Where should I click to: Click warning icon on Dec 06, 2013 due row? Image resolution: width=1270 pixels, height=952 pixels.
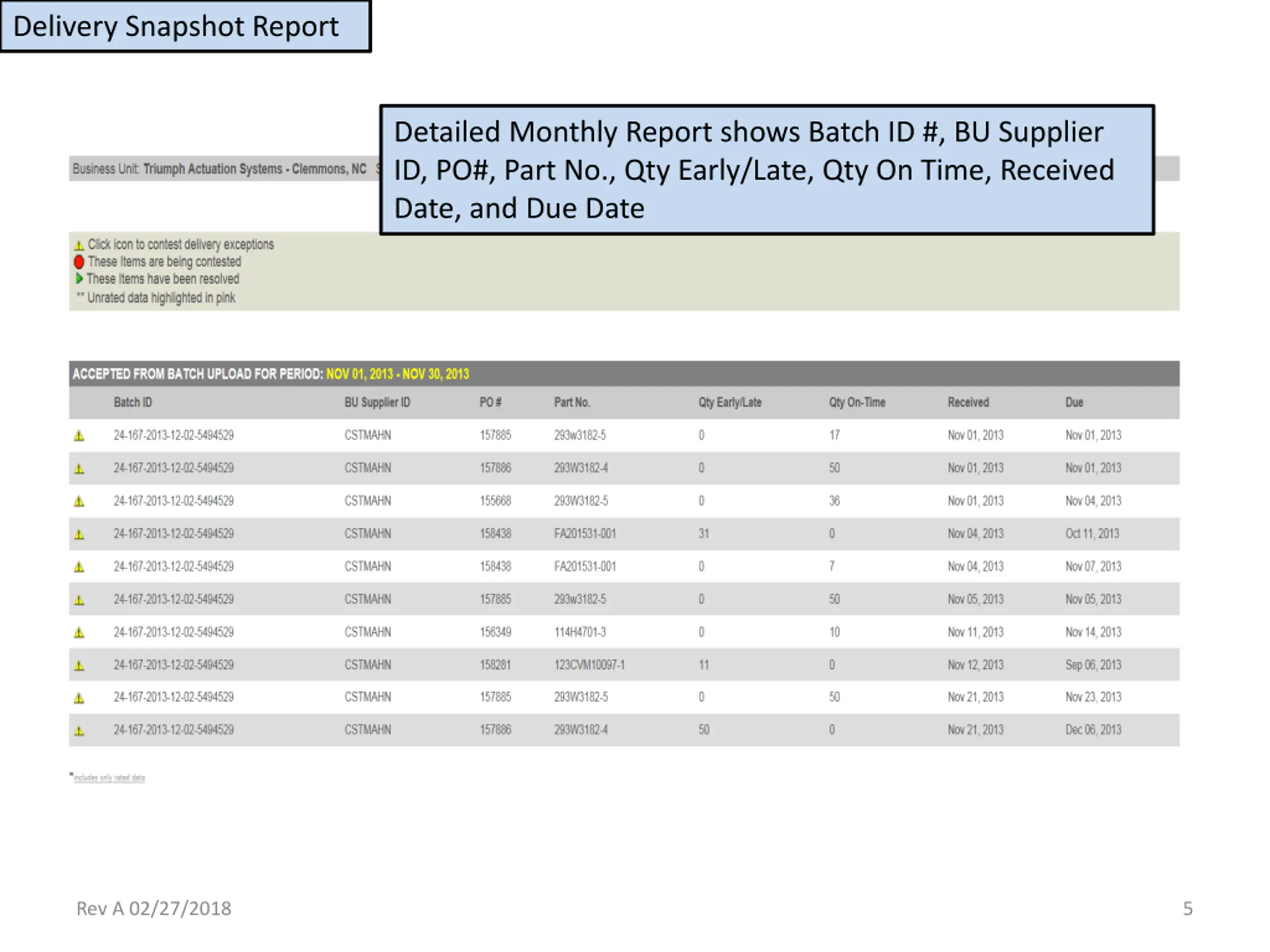[79, 731]
